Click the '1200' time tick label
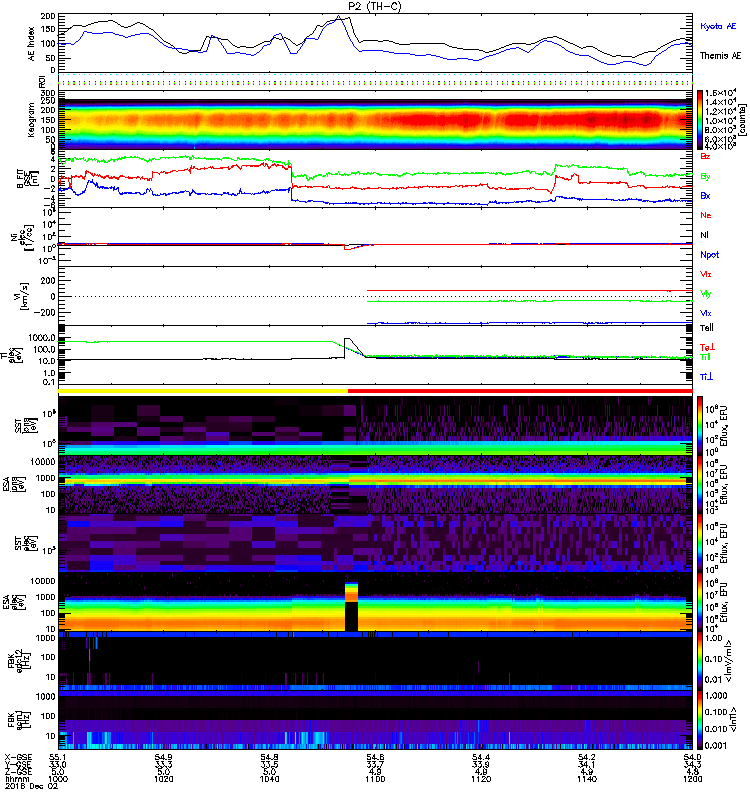This screenshot has height=800, width=750. pyautogui.click(x=692, y=779)
